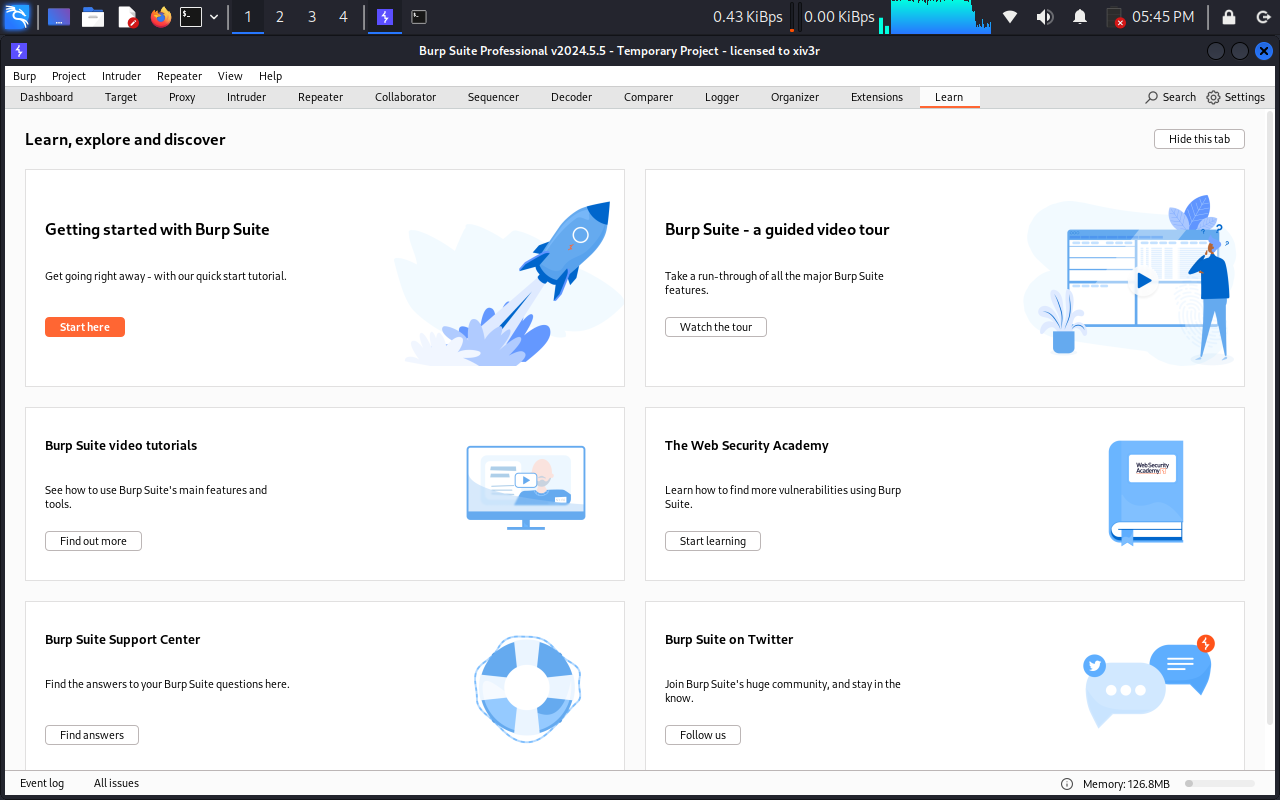Open the Kali applications menu icon

pos(17,17)
